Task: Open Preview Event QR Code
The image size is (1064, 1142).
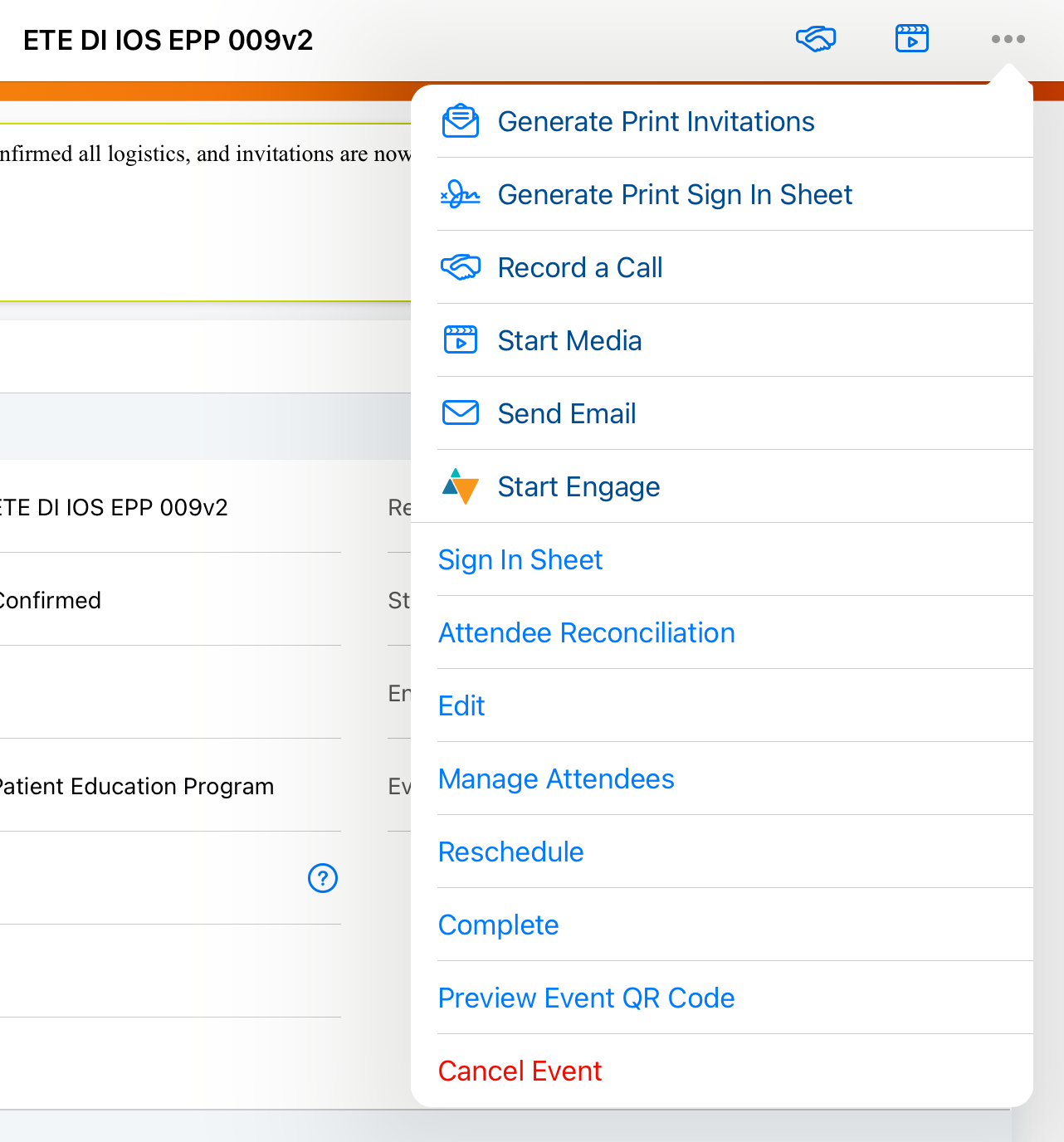Action: point(586,998)
